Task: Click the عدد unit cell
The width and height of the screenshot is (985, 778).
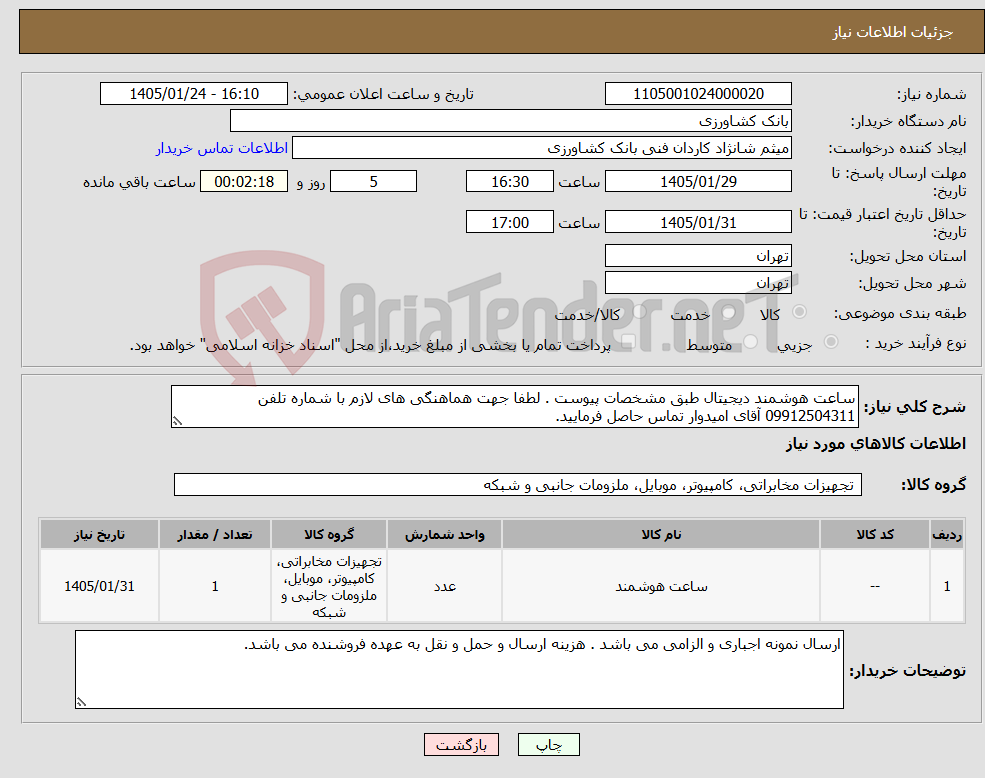Action: (x=444, y=586)
